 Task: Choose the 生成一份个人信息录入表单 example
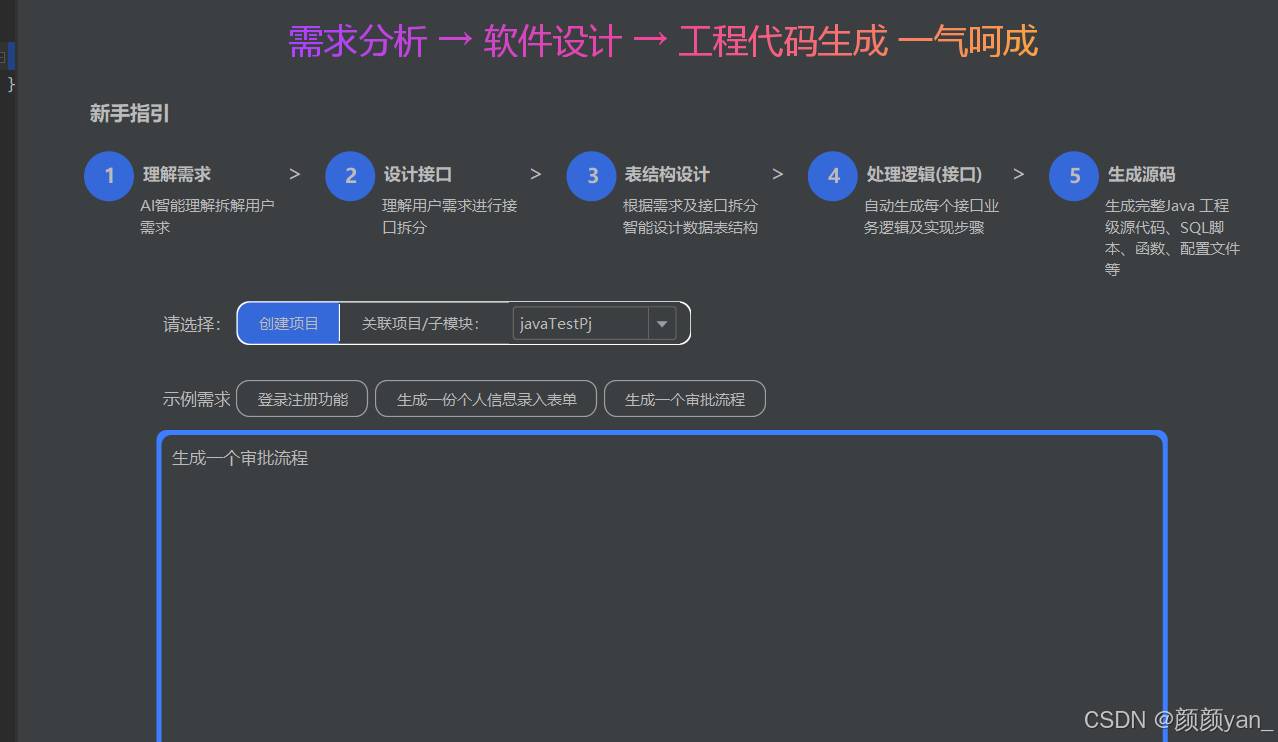click(x=486, y=399)
